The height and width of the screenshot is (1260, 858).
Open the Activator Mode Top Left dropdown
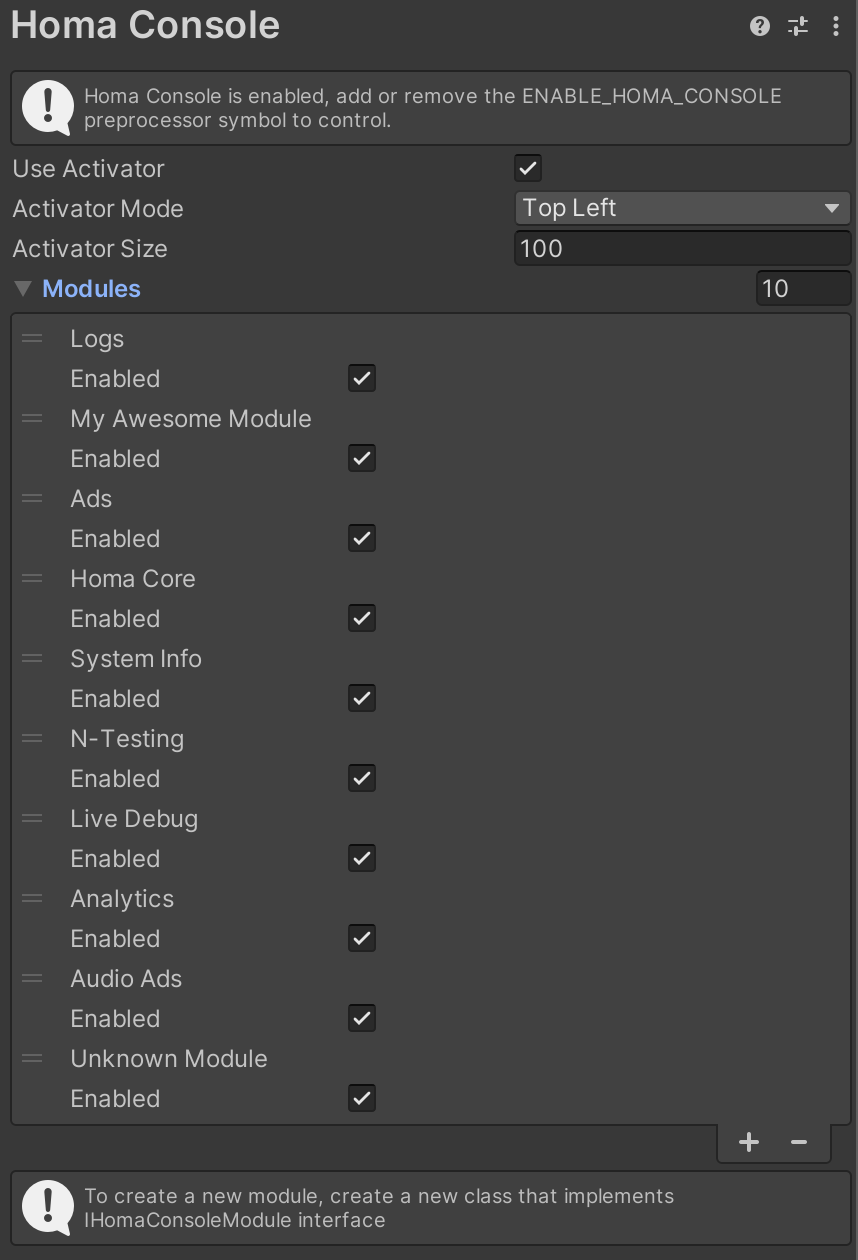pyautogui.click(x=682, y=208)
